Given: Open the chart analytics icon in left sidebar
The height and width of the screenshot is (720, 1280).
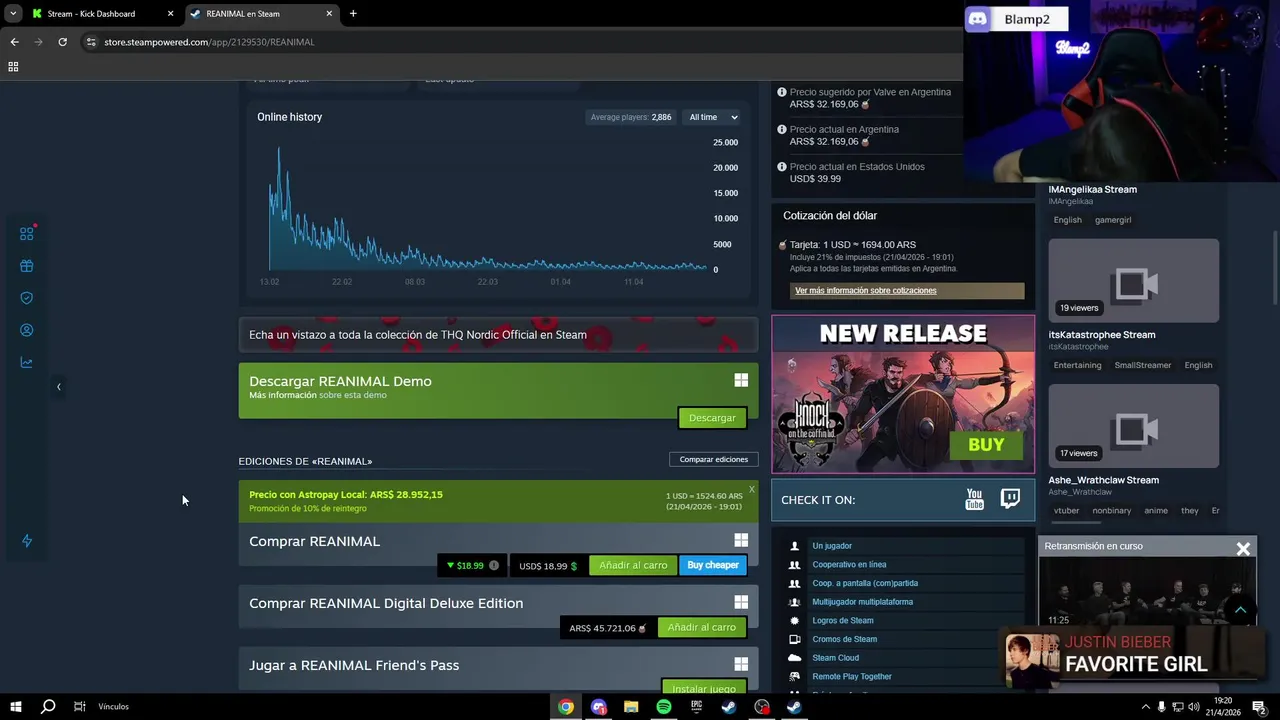Looking at the screenshot, I should [27, 362].
